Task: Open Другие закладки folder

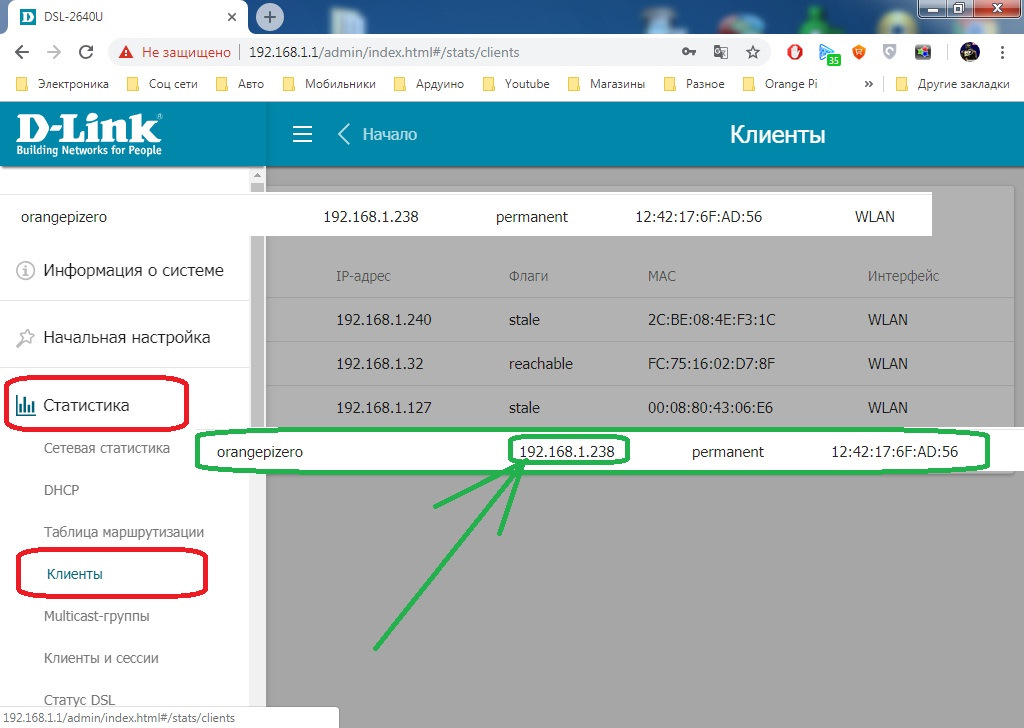Action: [x=953, y=84]
